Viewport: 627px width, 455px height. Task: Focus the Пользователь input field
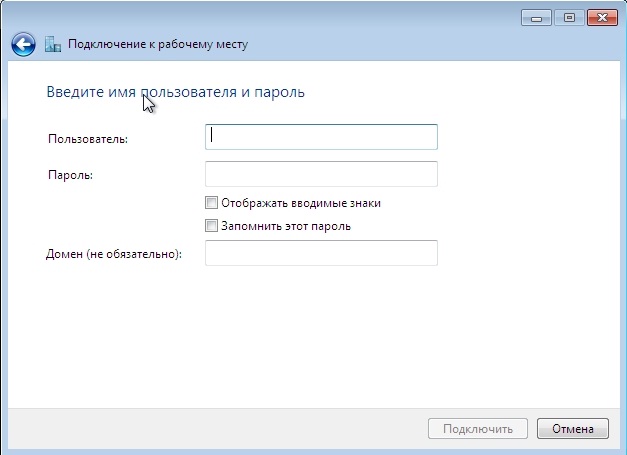click(x=321, y=137)
